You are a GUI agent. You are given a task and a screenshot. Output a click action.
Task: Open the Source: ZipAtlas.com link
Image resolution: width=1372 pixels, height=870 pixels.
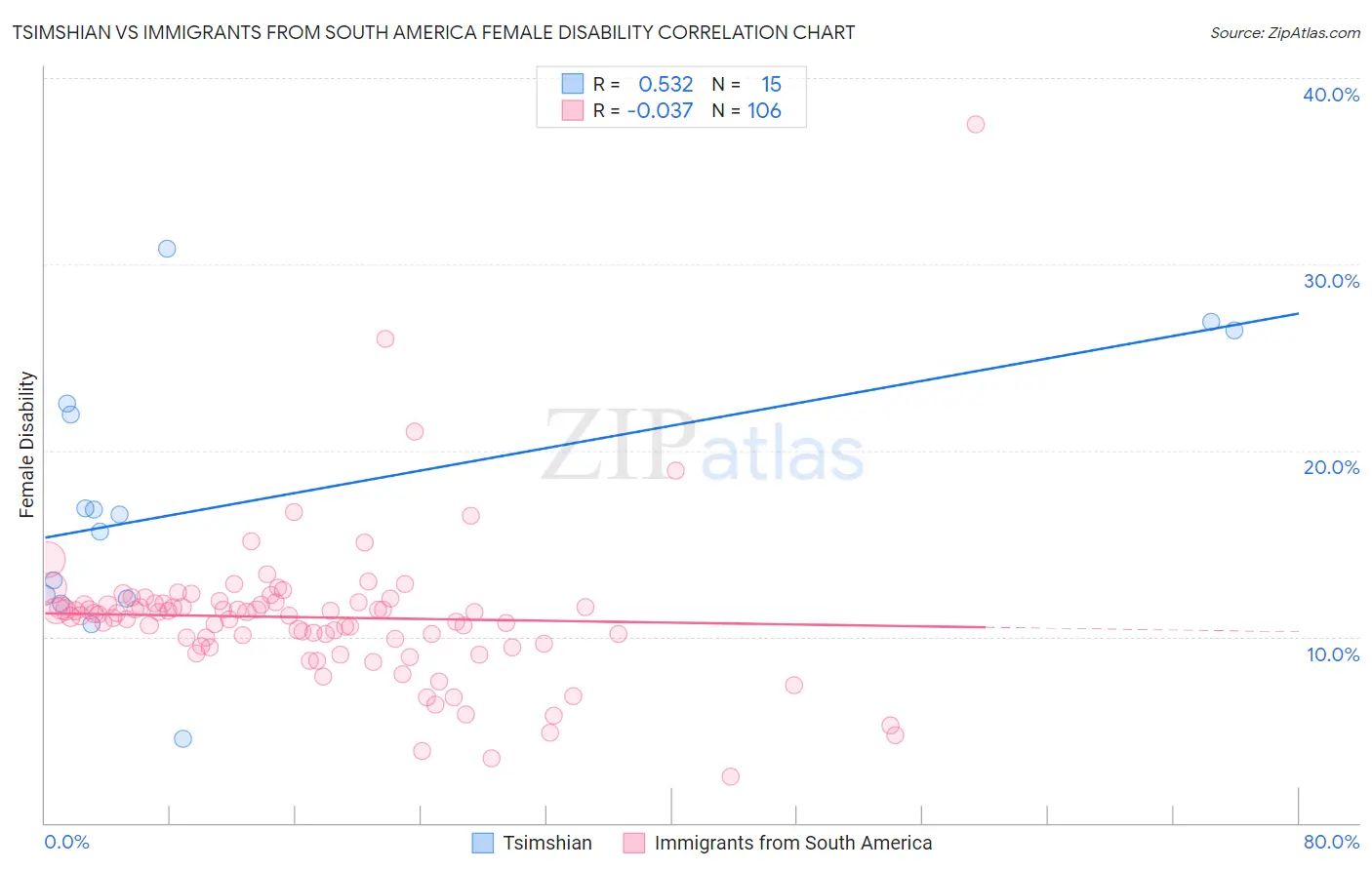click(1285, 32)
